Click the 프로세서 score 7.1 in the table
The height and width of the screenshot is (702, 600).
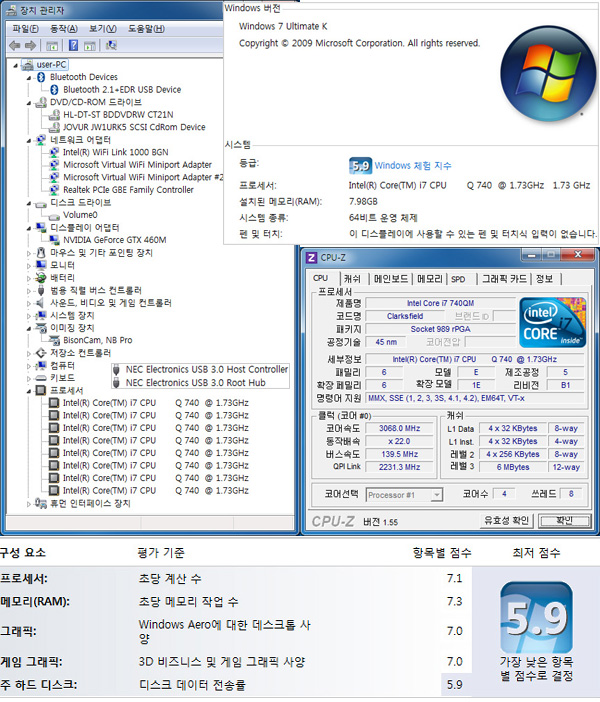click(454, 578)
